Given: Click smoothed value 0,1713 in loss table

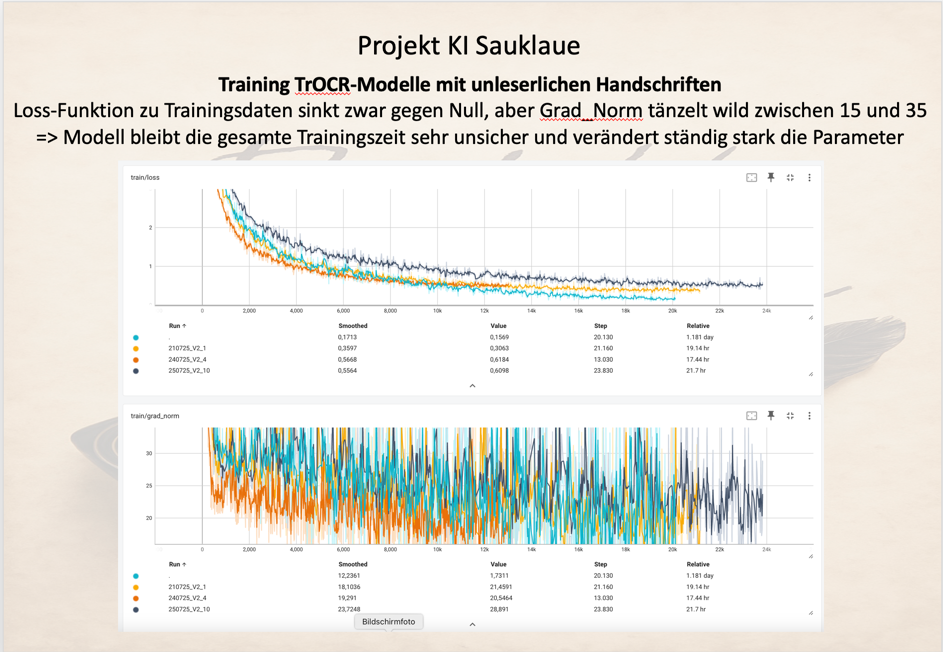Looking at the screenshot, I should pos(347,337).
